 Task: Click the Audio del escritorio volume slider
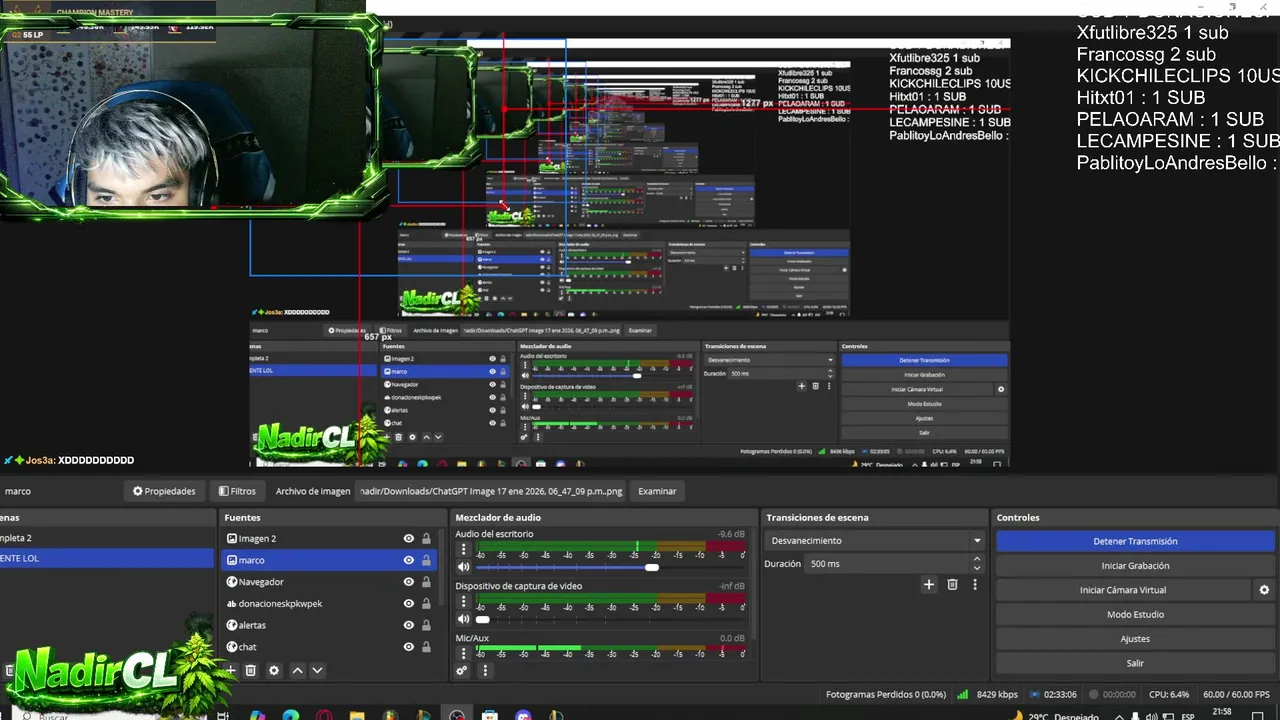point(610,567)
